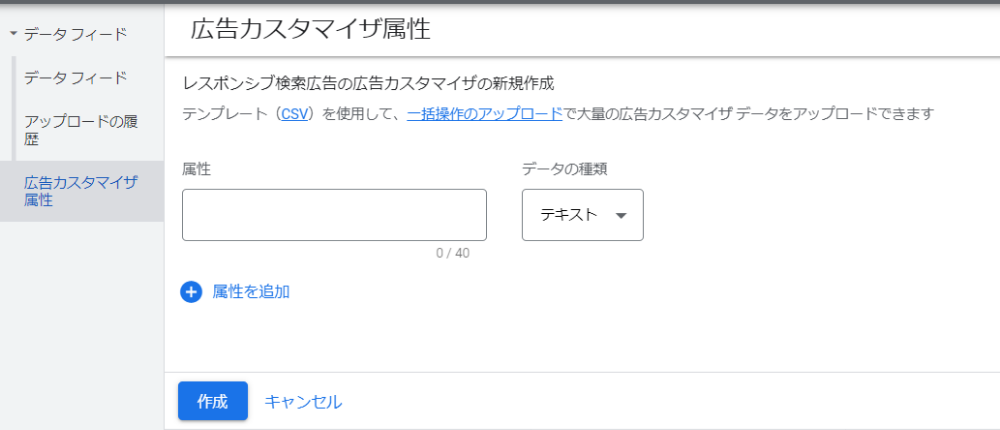1000x430 pixels.
Task: Open the テキスト data type dropdown
Action: point(582,215)
